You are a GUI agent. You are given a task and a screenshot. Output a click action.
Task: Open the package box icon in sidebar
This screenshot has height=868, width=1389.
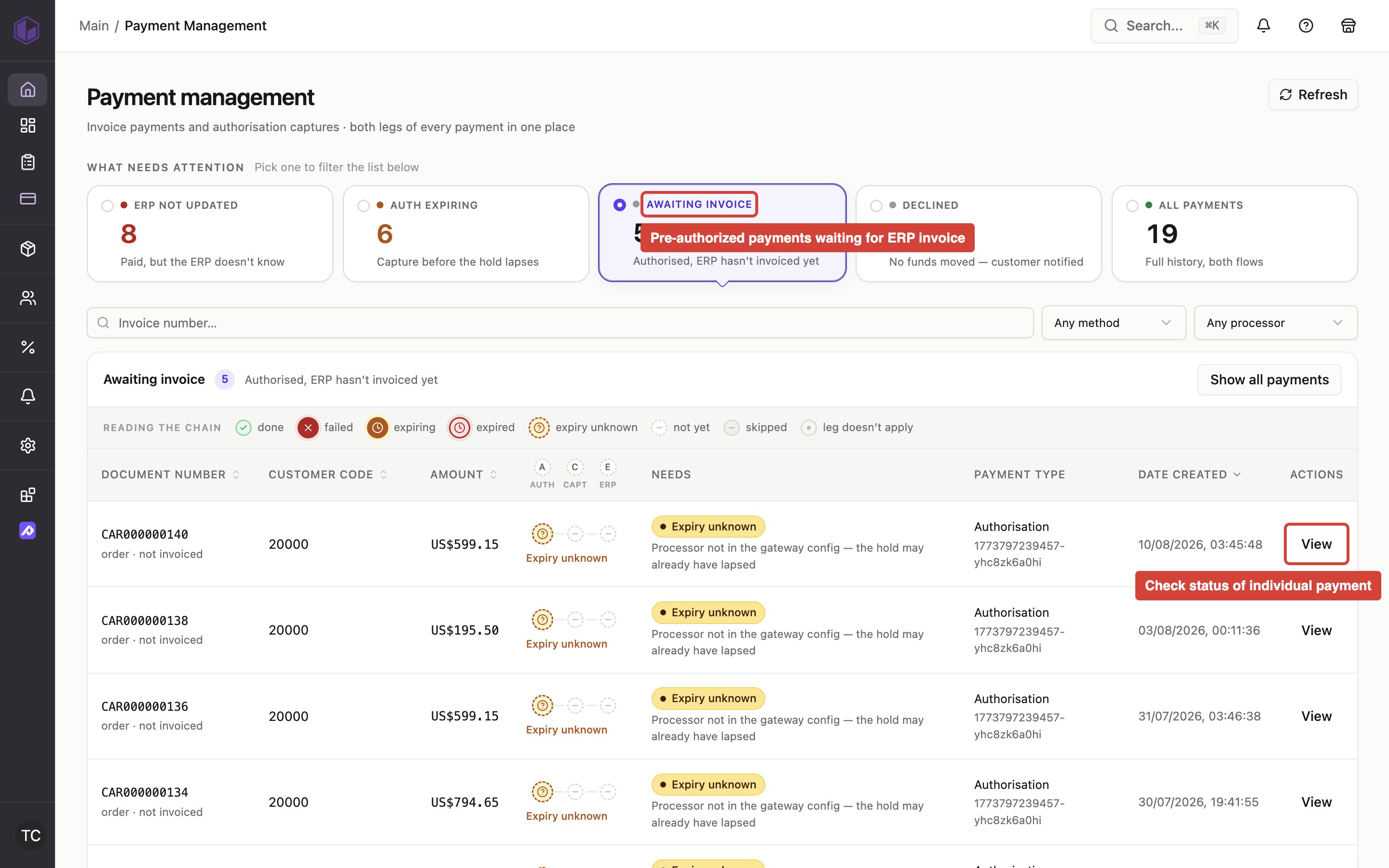click(27, 248)
